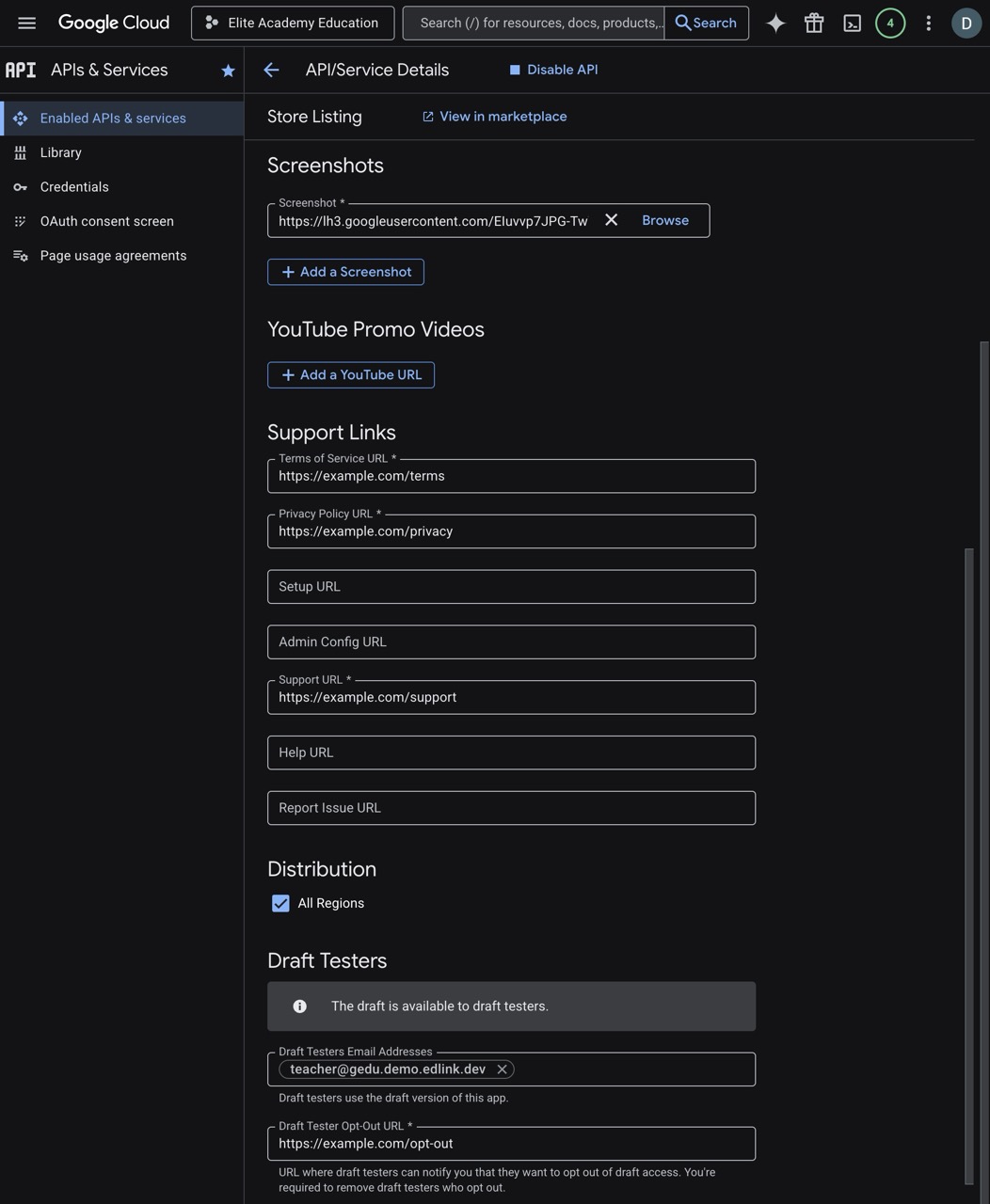Screen dimensions: 990x1204
Task: Open the main navigation hamburger menu
Action: 26,23
